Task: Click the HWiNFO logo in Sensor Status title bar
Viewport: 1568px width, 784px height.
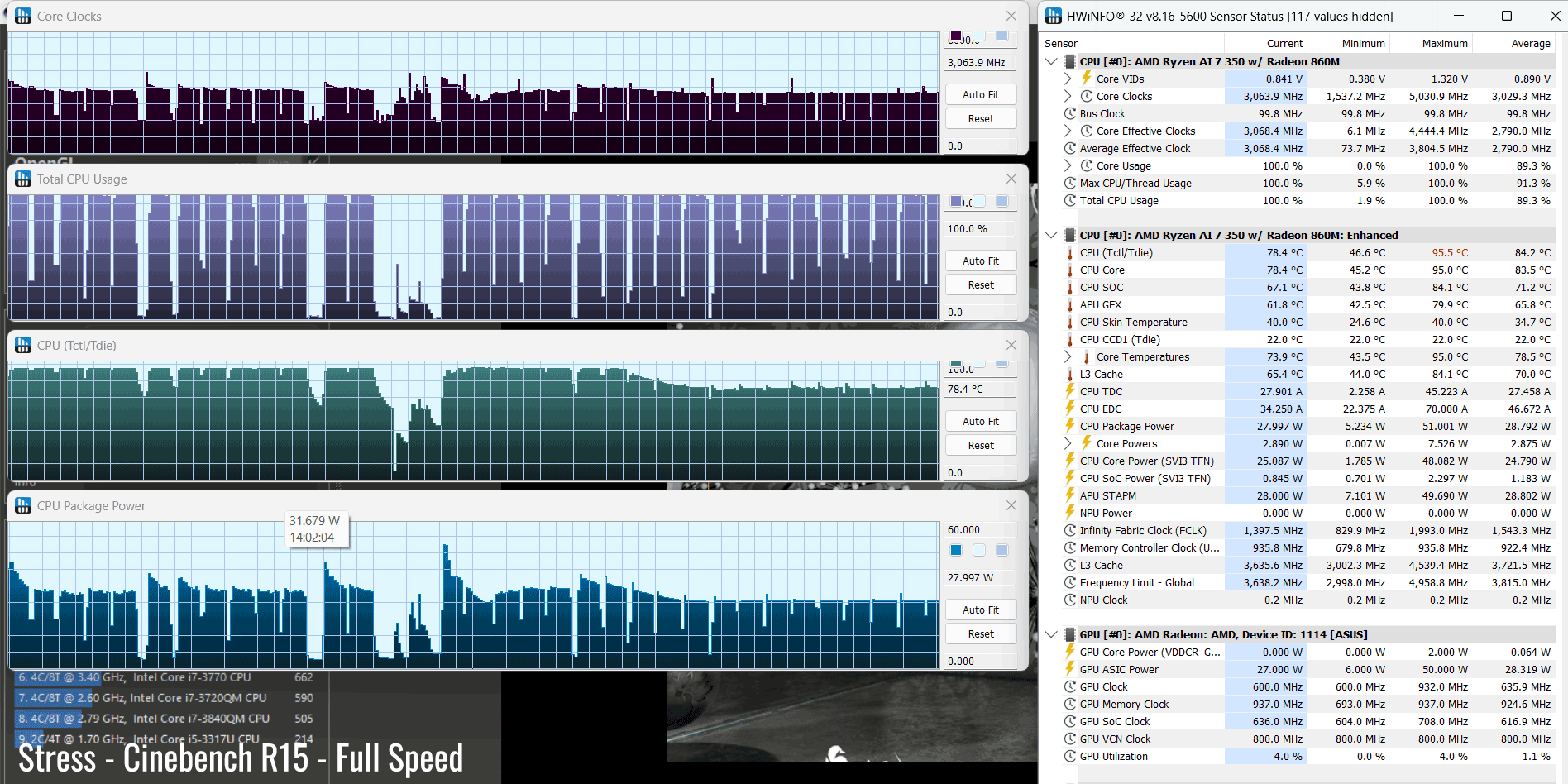Action: pyautogui.click(x=1054, y=16)
